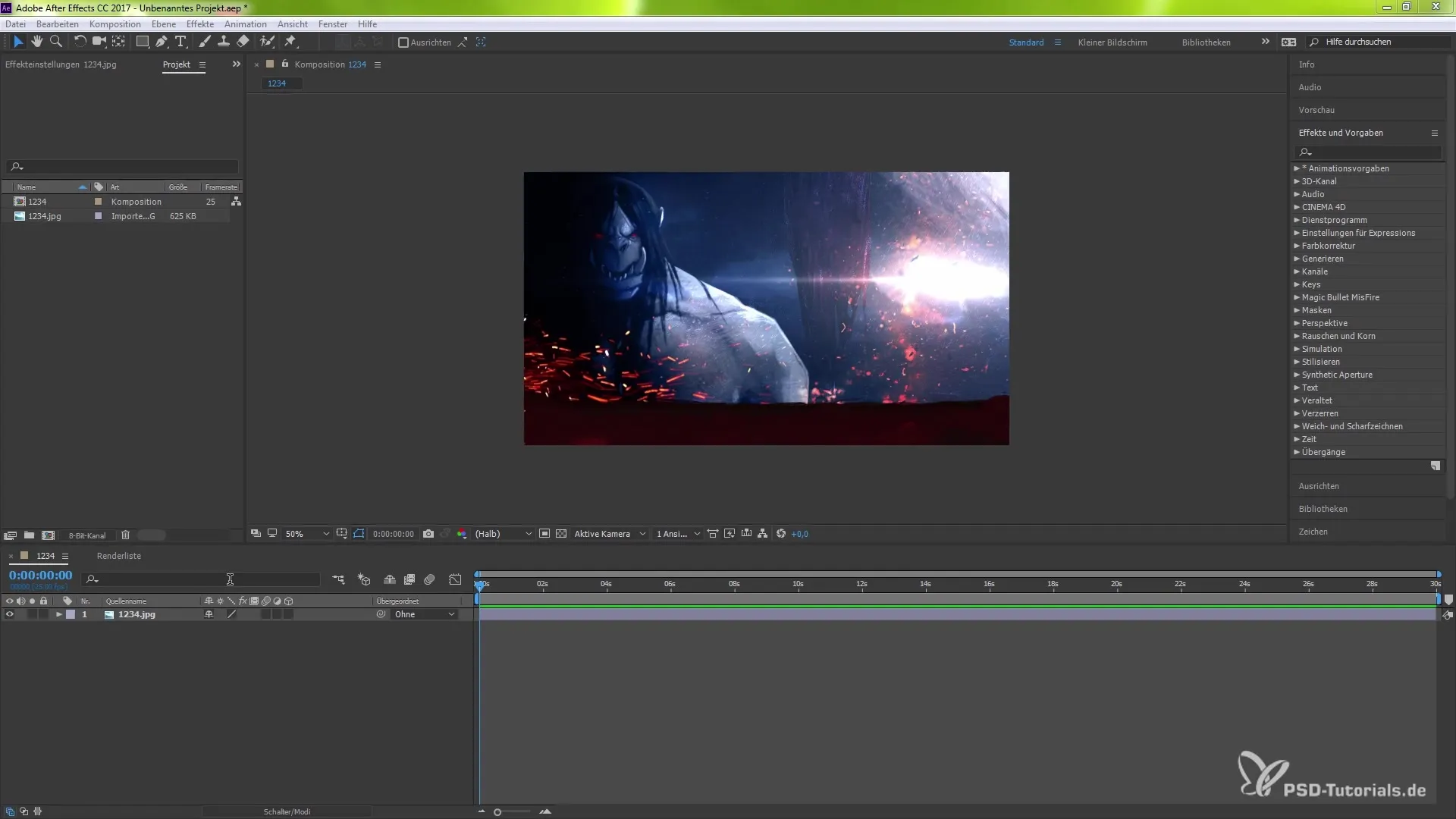Open the Vorschau panel
Viewport: 1456px width, 819px height.
pos(1316,110)
